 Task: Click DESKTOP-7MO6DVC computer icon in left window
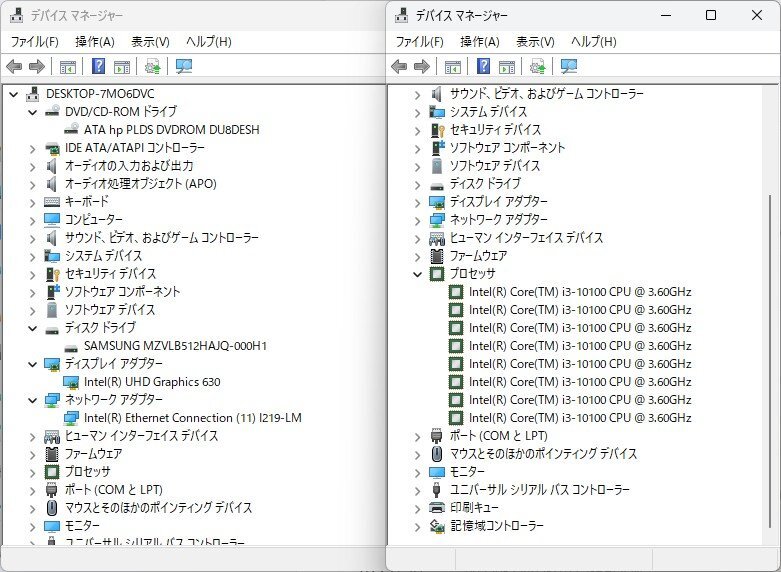(x=33, y=94)
